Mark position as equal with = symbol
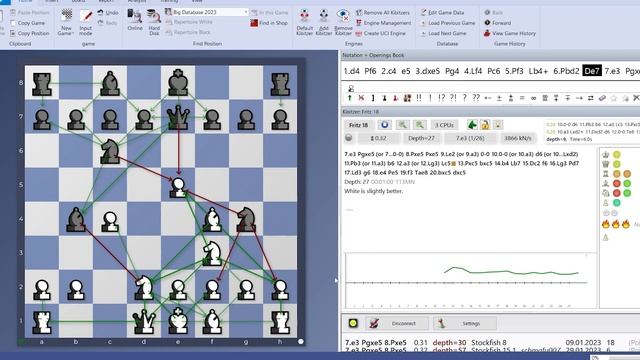This screenshot has height=360, width=640. coord(522,98)
